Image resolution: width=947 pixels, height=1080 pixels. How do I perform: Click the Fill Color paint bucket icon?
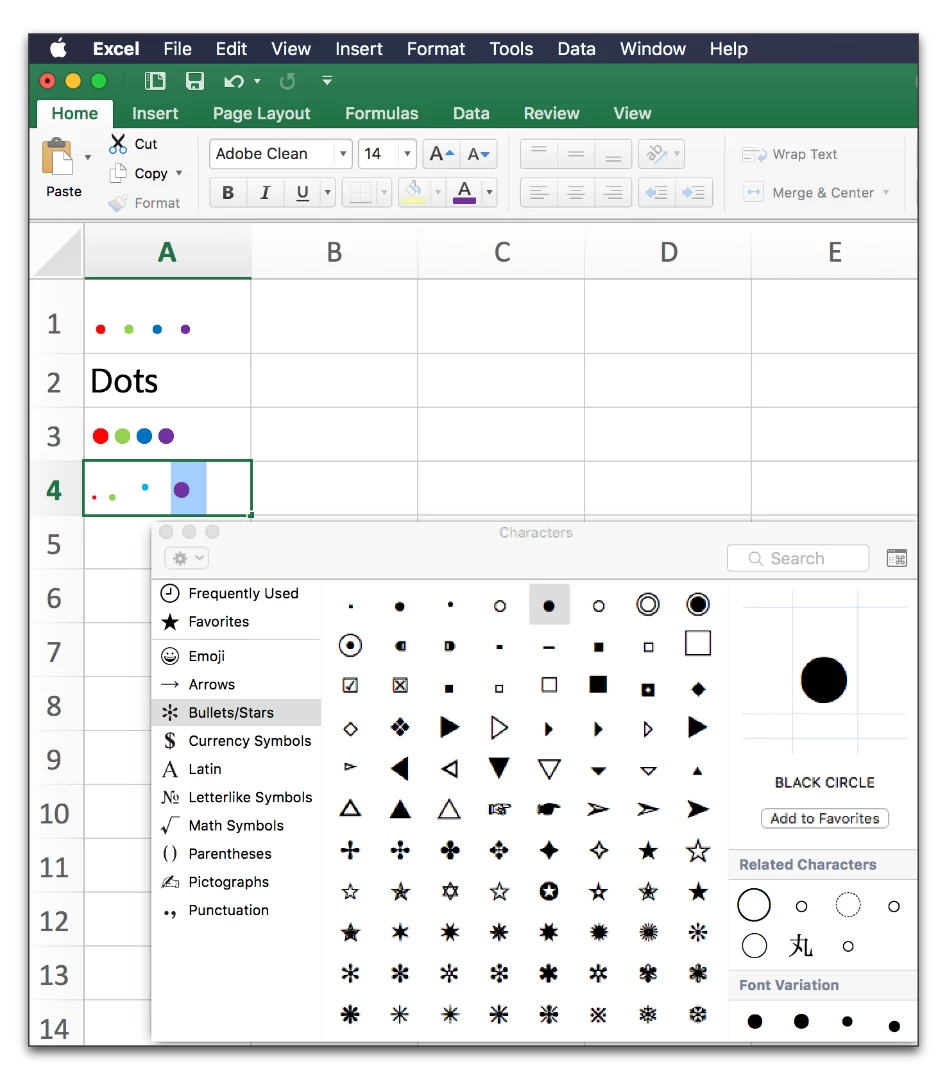(x=414, y=192)
